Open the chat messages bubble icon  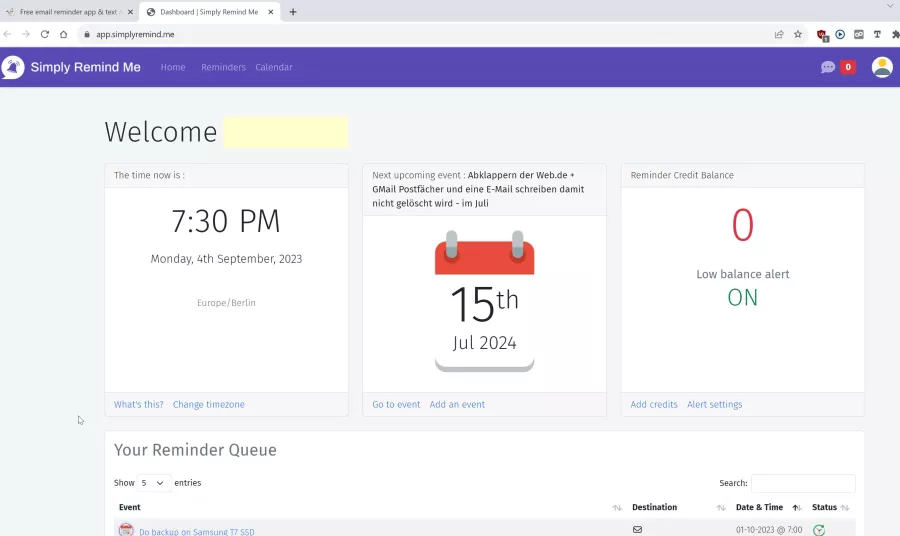point(828,67)
